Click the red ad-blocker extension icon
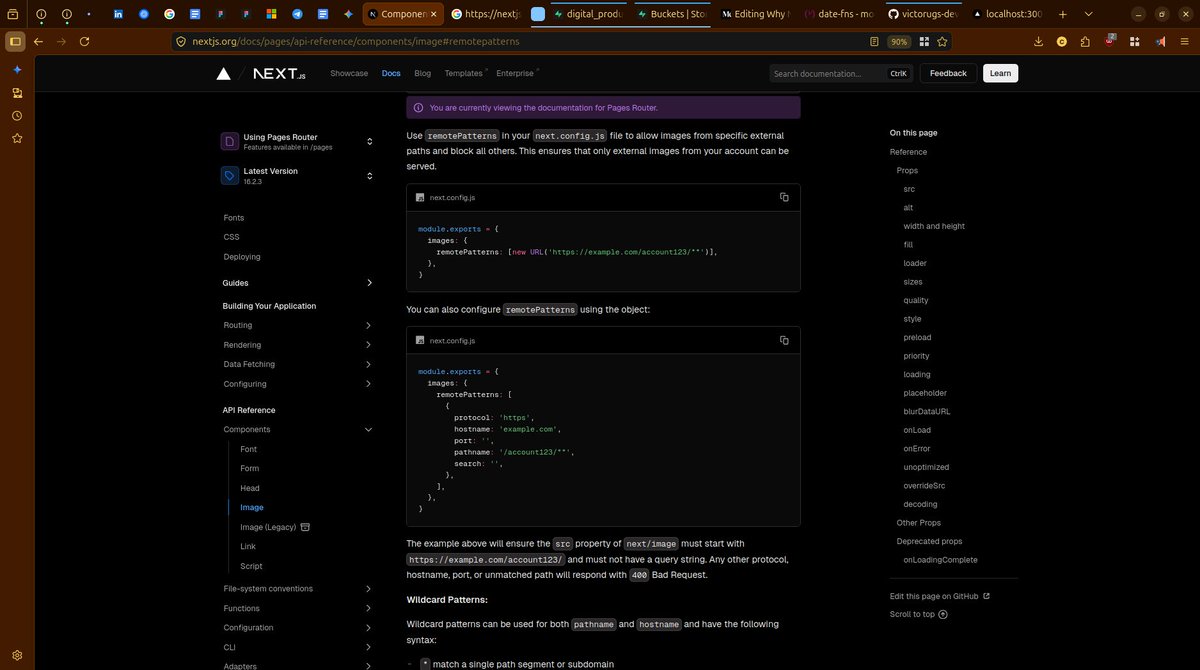The image size is (1200, 670). [x=1110, y=42]
